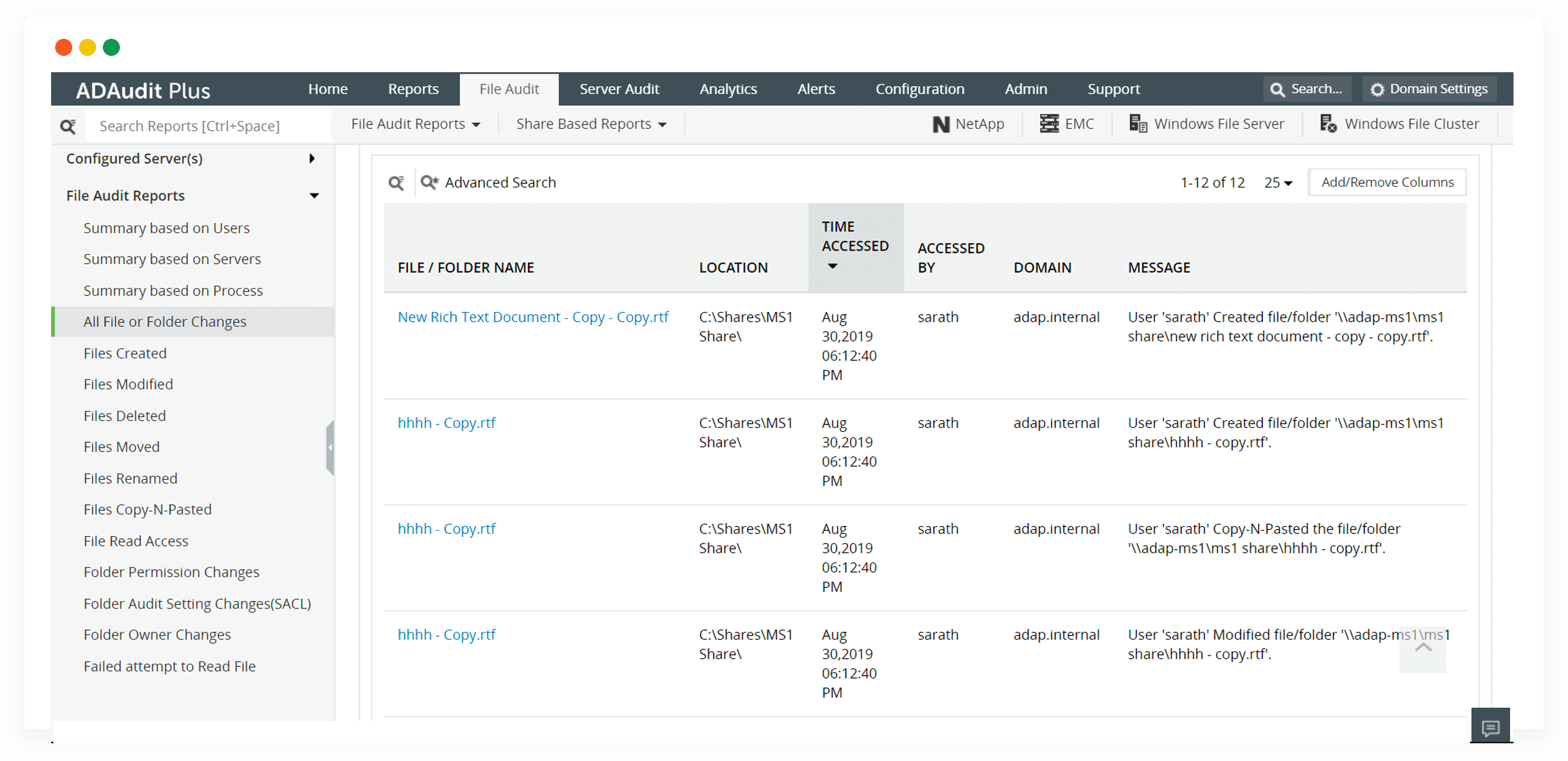Click the table quick search icon

pos(396,183)
